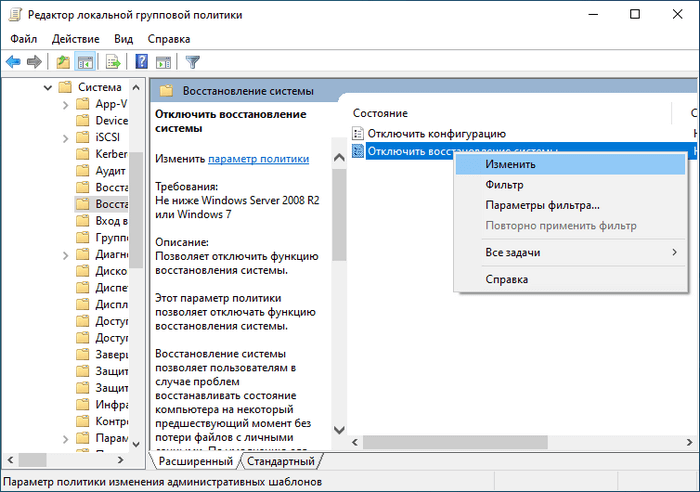The image size is (700, 492).
Task: Switch to the Стандартный tab
Action: click(281, 461)
